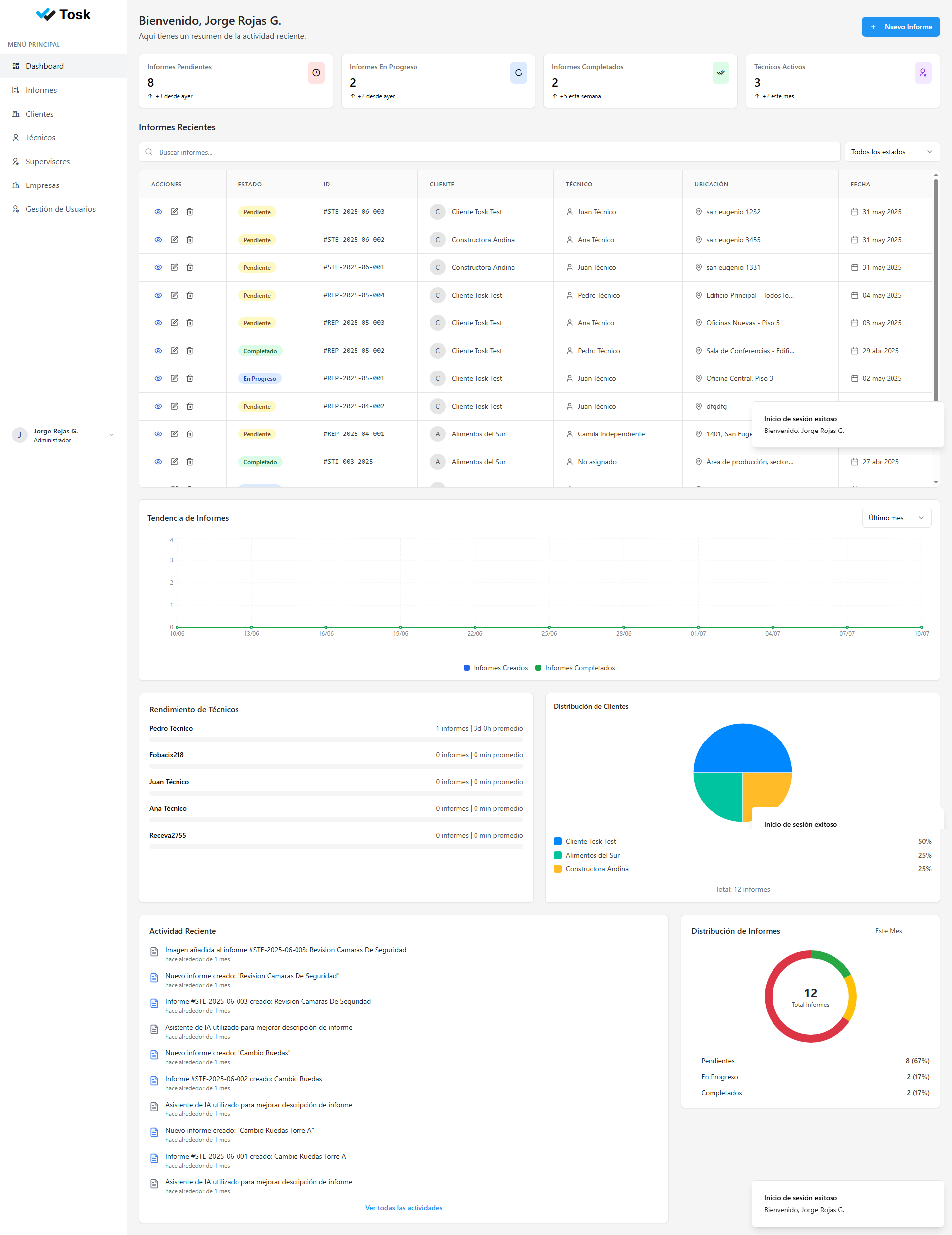
Task: Edit report #REP-2025-05-003 with pencil icon
Action: point(174,323)
